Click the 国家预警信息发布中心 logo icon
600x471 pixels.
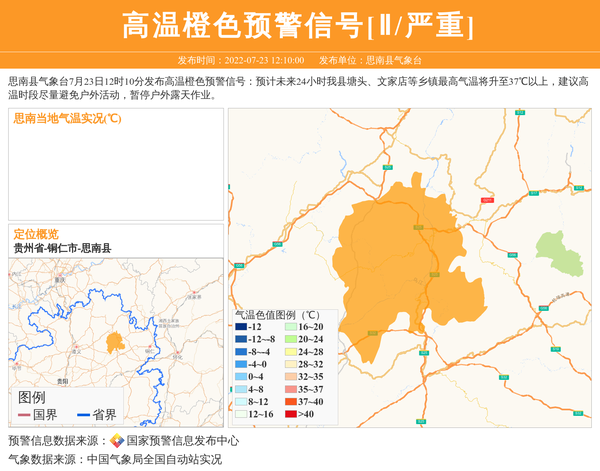[x=117, y=441]
